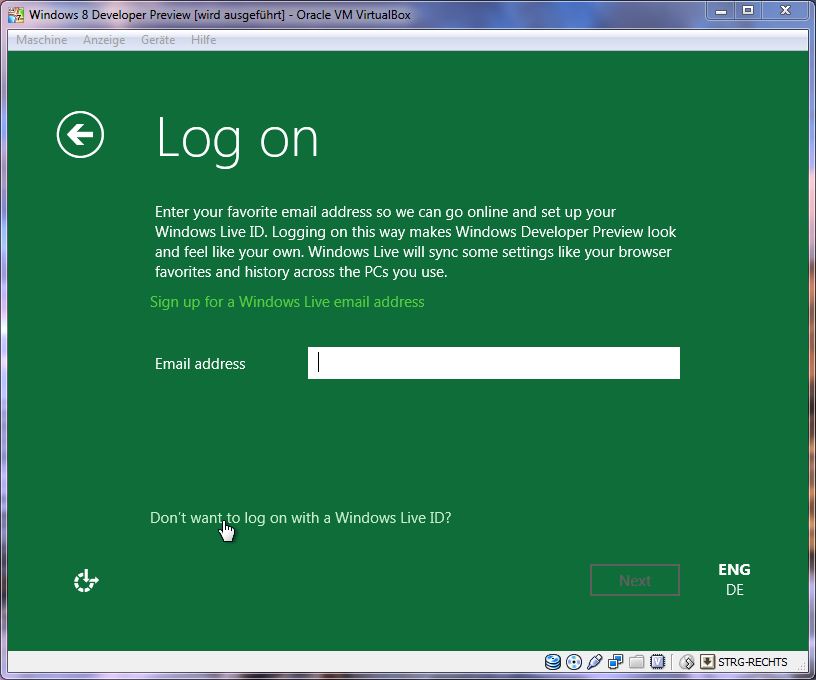Click Don't want to log on link
The width and height of the screenshot is (816, 680).
(x=301, y=518)
